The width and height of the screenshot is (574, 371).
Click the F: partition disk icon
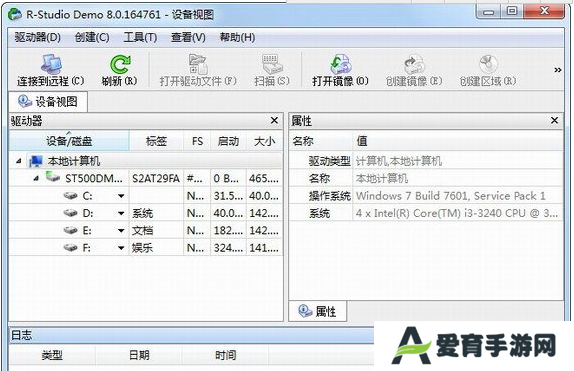pos(70,248)
